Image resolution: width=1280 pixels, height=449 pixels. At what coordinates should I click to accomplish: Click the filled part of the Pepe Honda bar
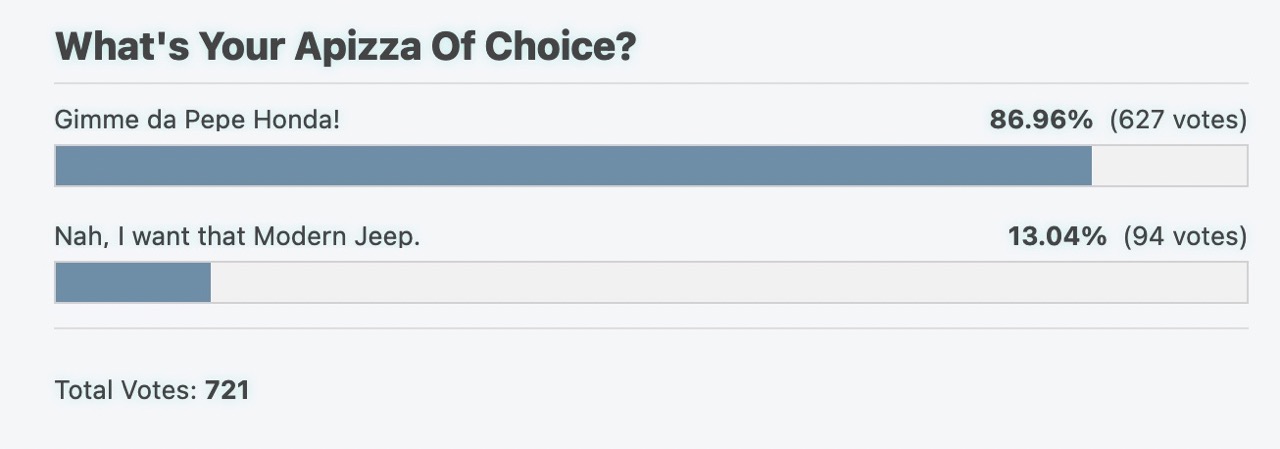573,165
